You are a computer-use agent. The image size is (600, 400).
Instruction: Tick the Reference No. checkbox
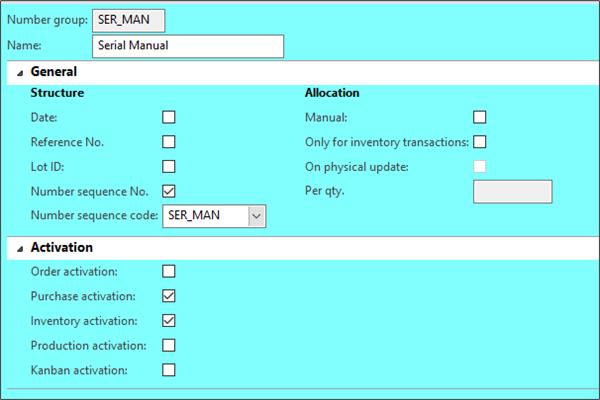[x=169, y=142]
